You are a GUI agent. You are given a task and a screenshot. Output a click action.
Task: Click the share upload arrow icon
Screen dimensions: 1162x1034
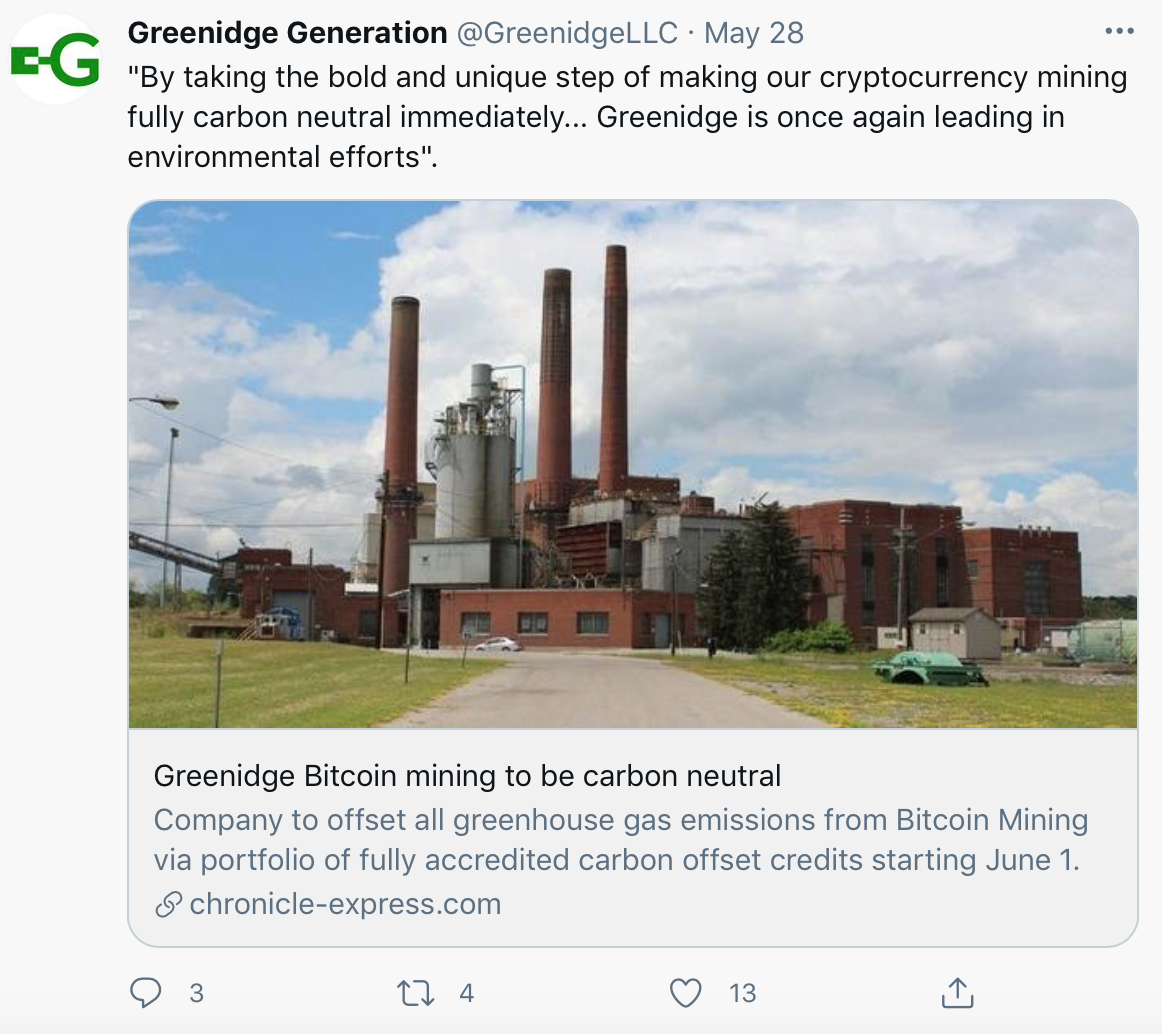[957, 993]
